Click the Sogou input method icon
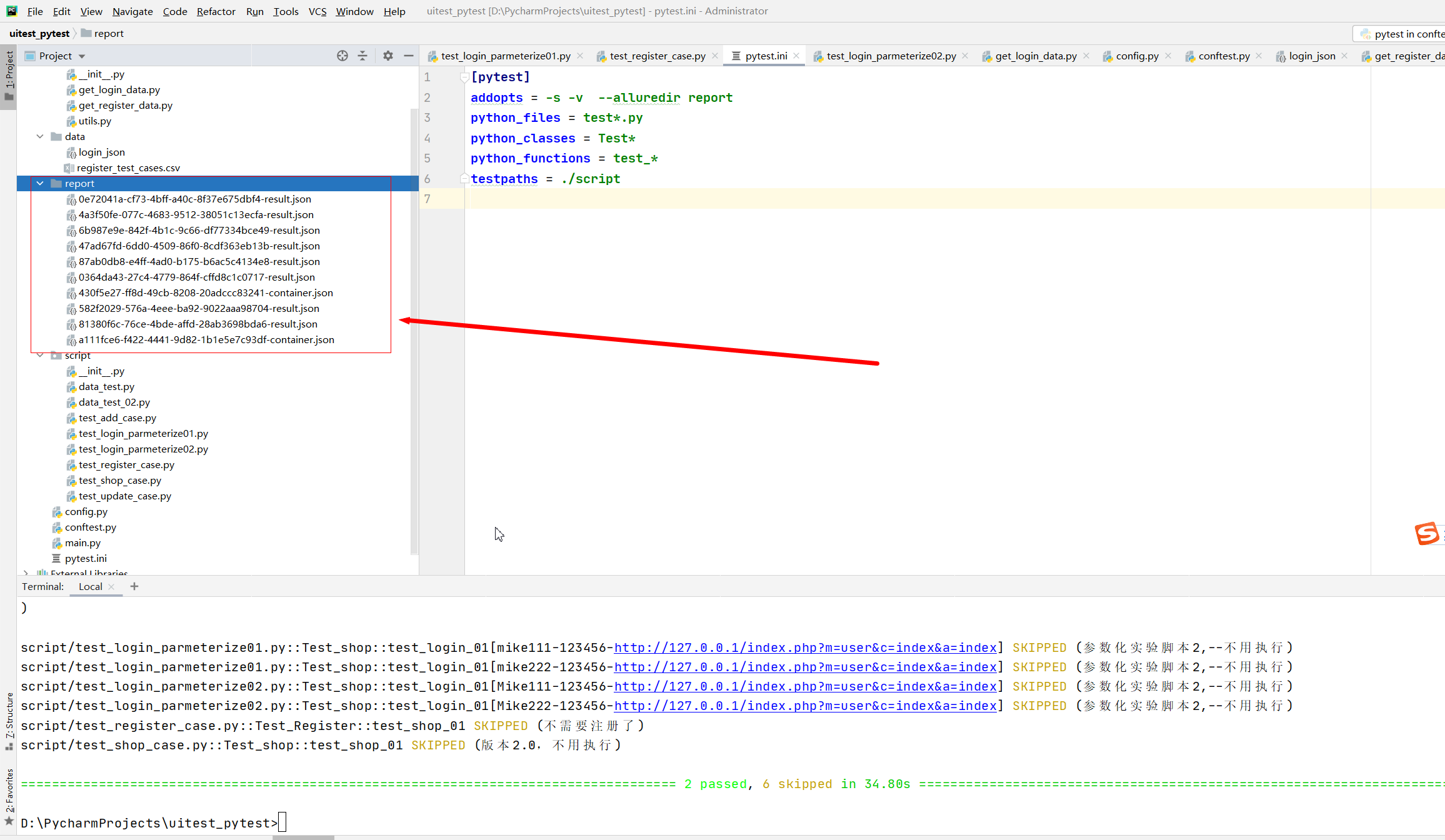Image resolution: width=1445 pixels, height=840 pixels. pos(1427,534)
